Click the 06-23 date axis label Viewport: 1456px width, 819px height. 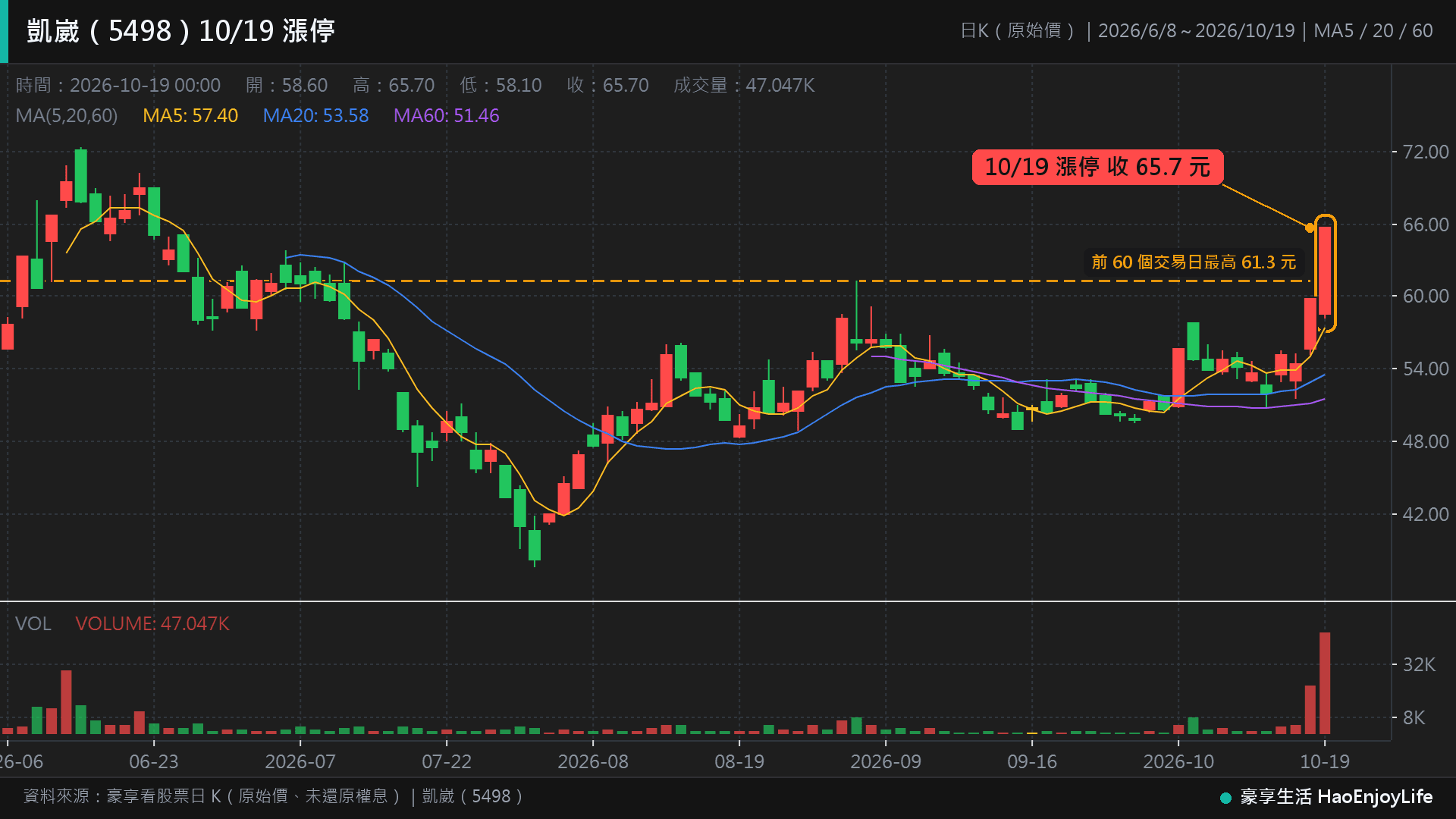154,761
